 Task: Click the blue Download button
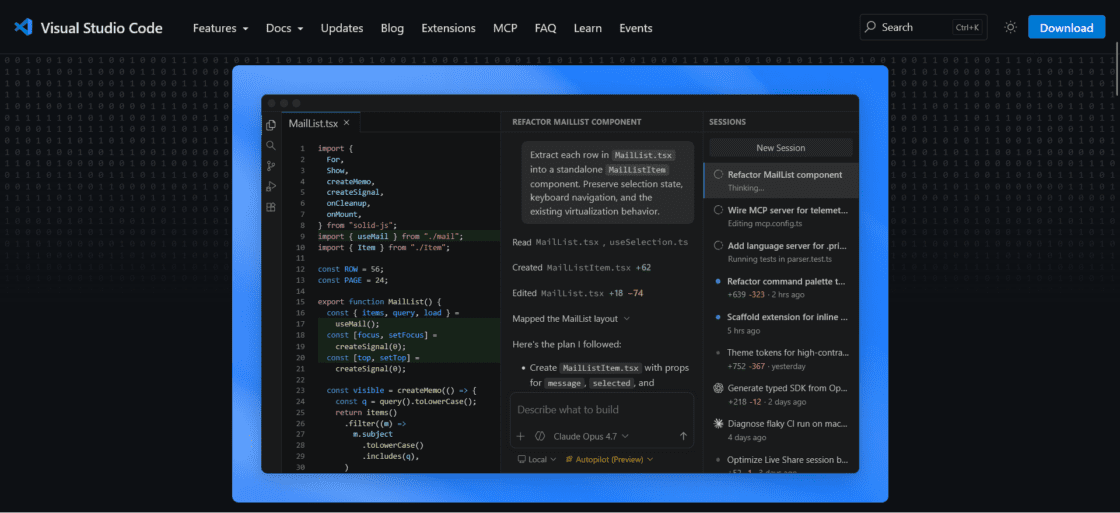(1066, 27)
